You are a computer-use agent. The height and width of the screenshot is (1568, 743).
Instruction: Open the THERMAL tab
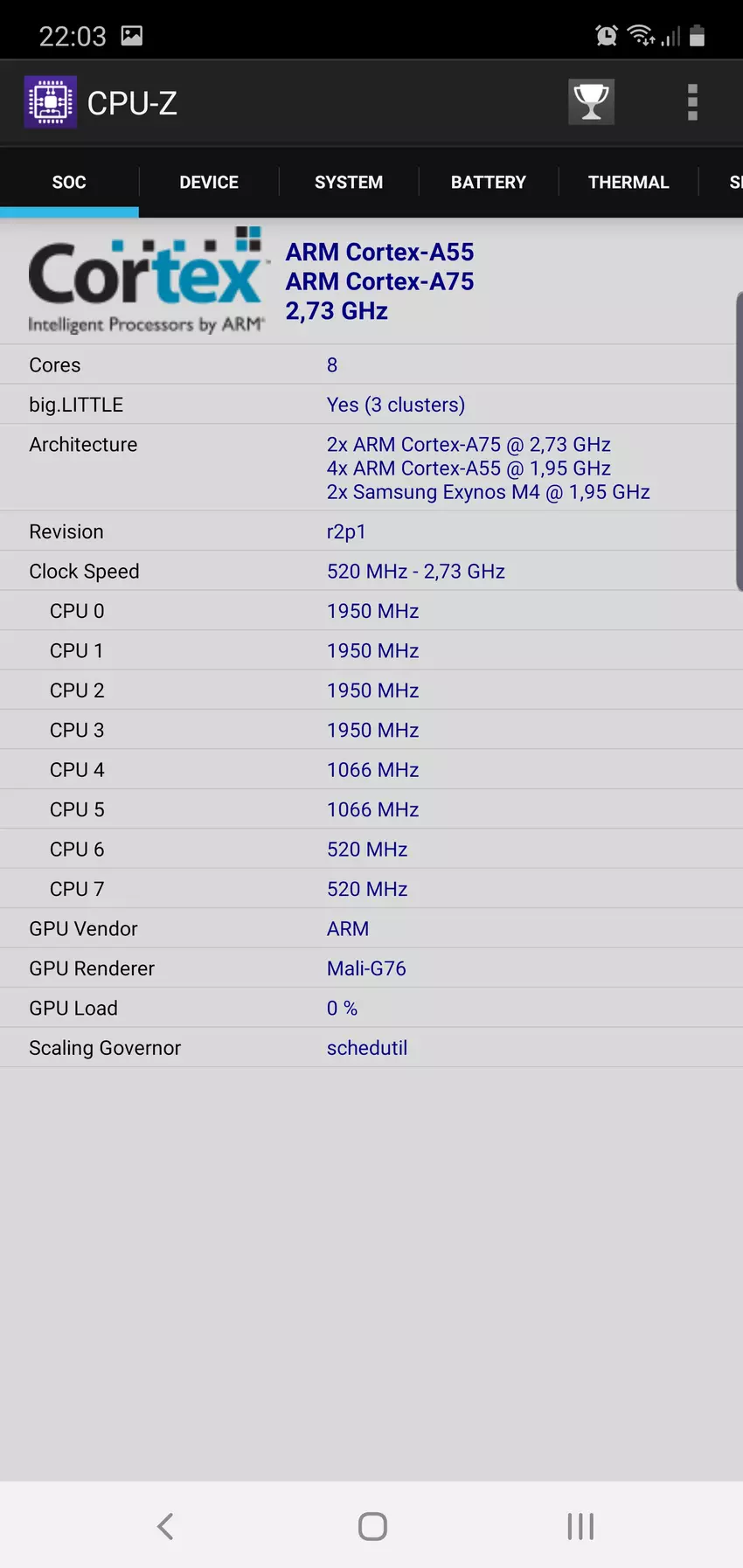(628, 182)
